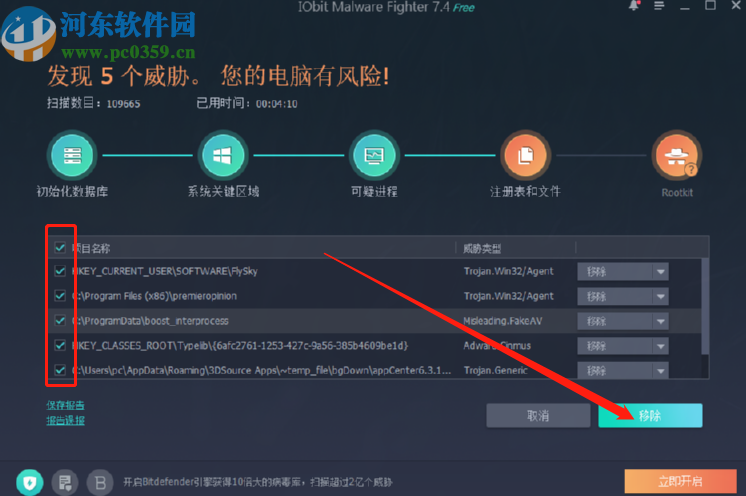The width and height of the screenshot is (746, 496).
Task: Uncheck the premieropinion entry checkbox
Action: tap(60, 296)
